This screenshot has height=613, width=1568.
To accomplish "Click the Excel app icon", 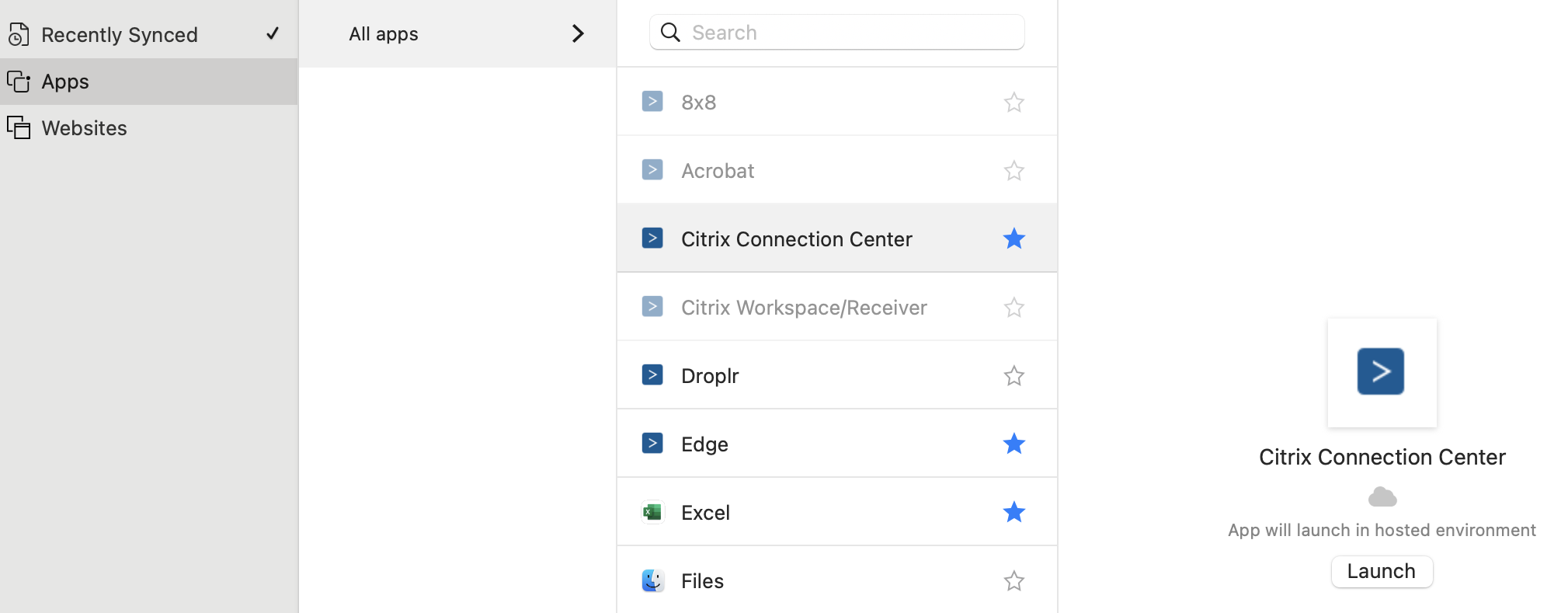I will click(652, 512).
